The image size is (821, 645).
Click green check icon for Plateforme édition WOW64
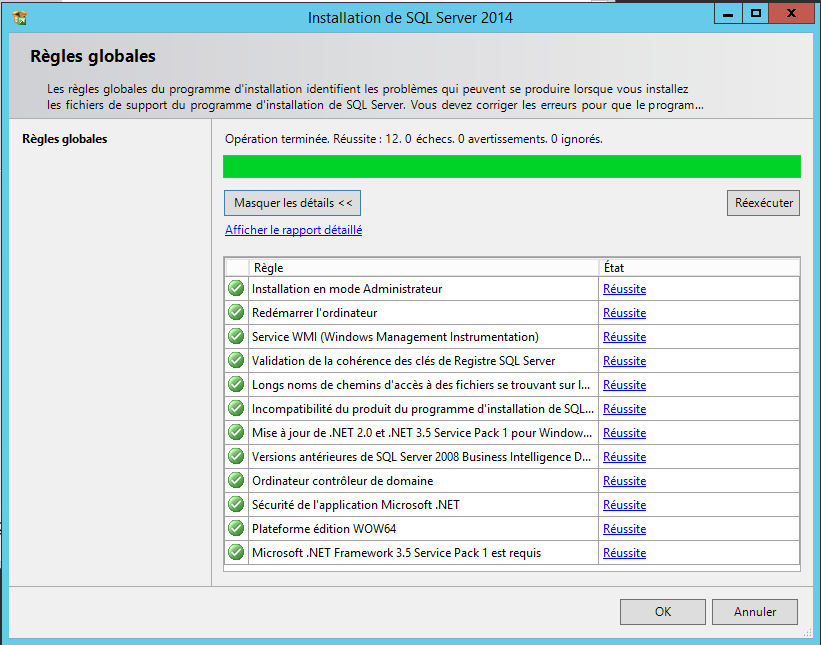tap(236, 528)
